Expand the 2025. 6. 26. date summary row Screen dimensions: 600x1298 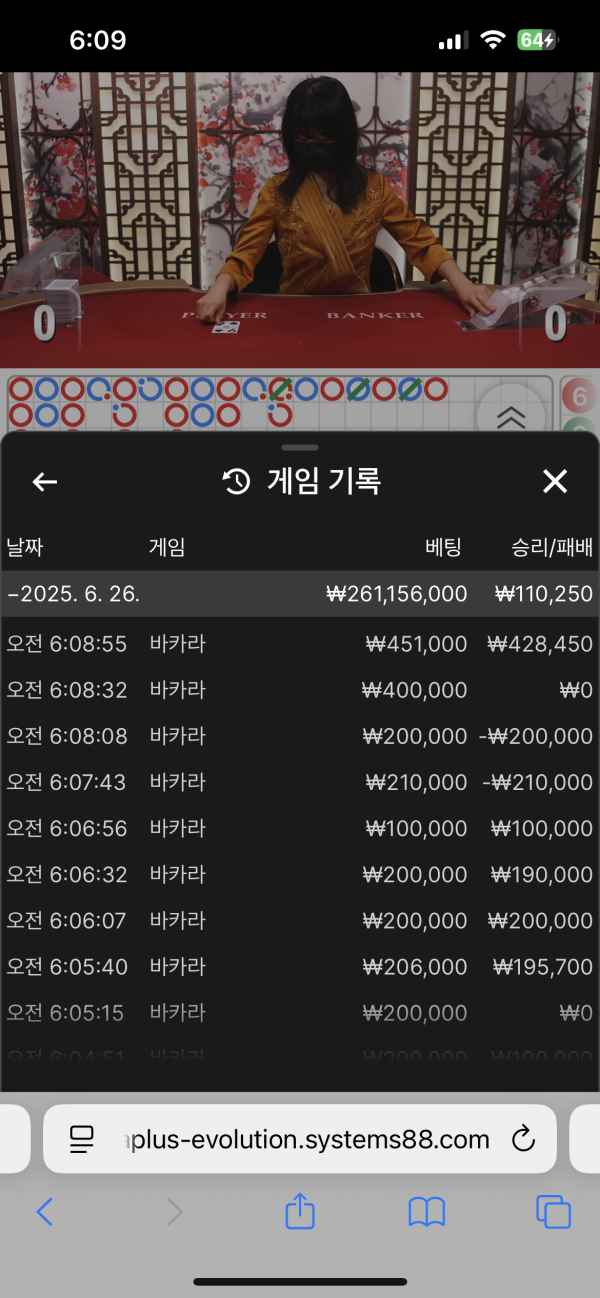coord(300,594)
